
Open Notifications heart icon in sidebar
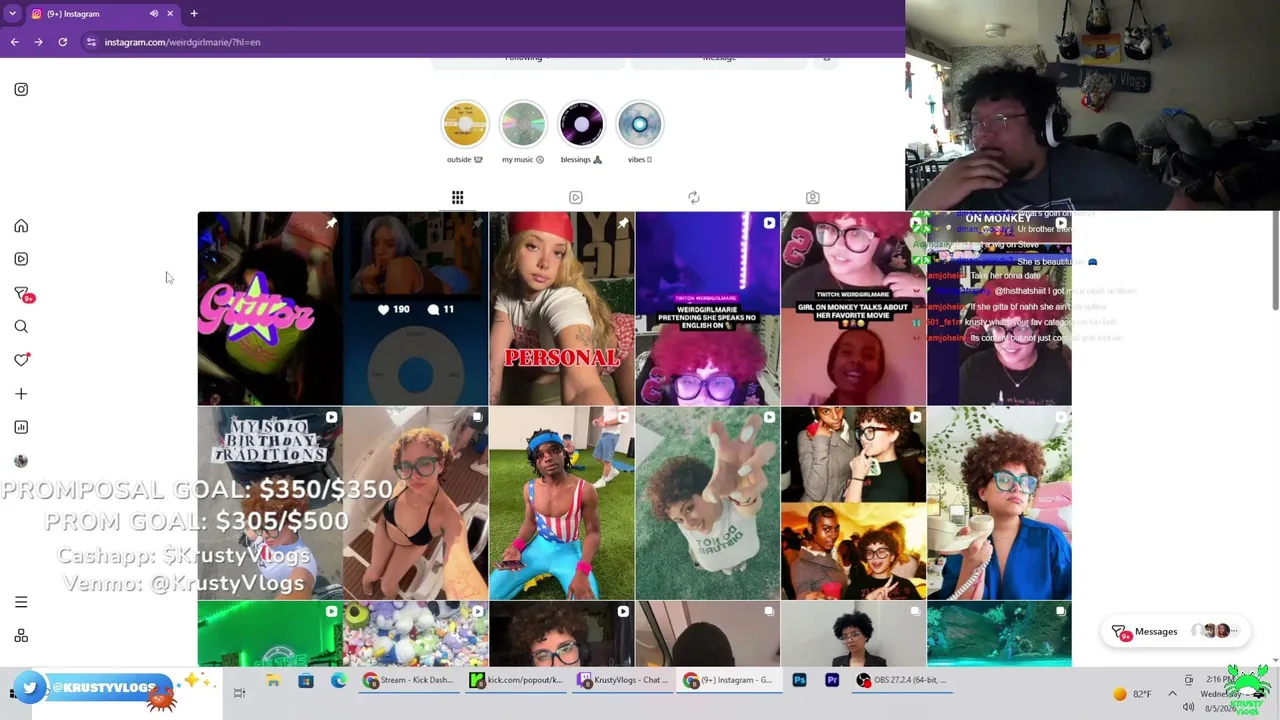tap(21, 360)
